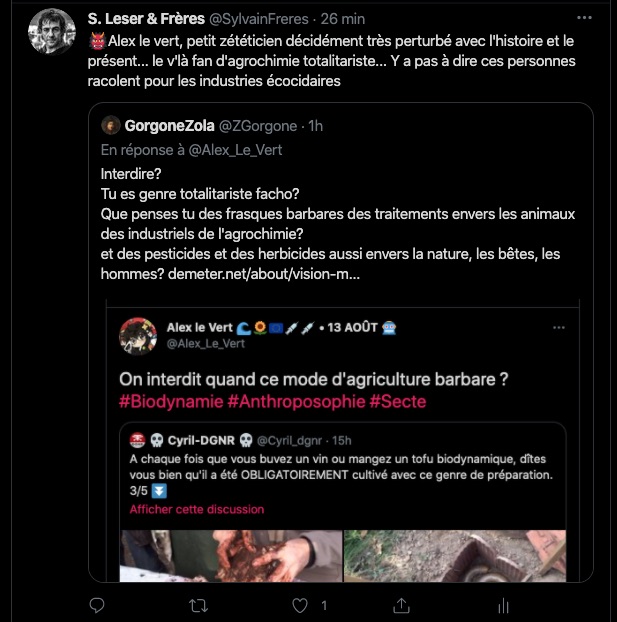The image size is (617, 622).
Task: Open the 26 min timestamp link
Action: pyautogui.click(x=346, y=19)
